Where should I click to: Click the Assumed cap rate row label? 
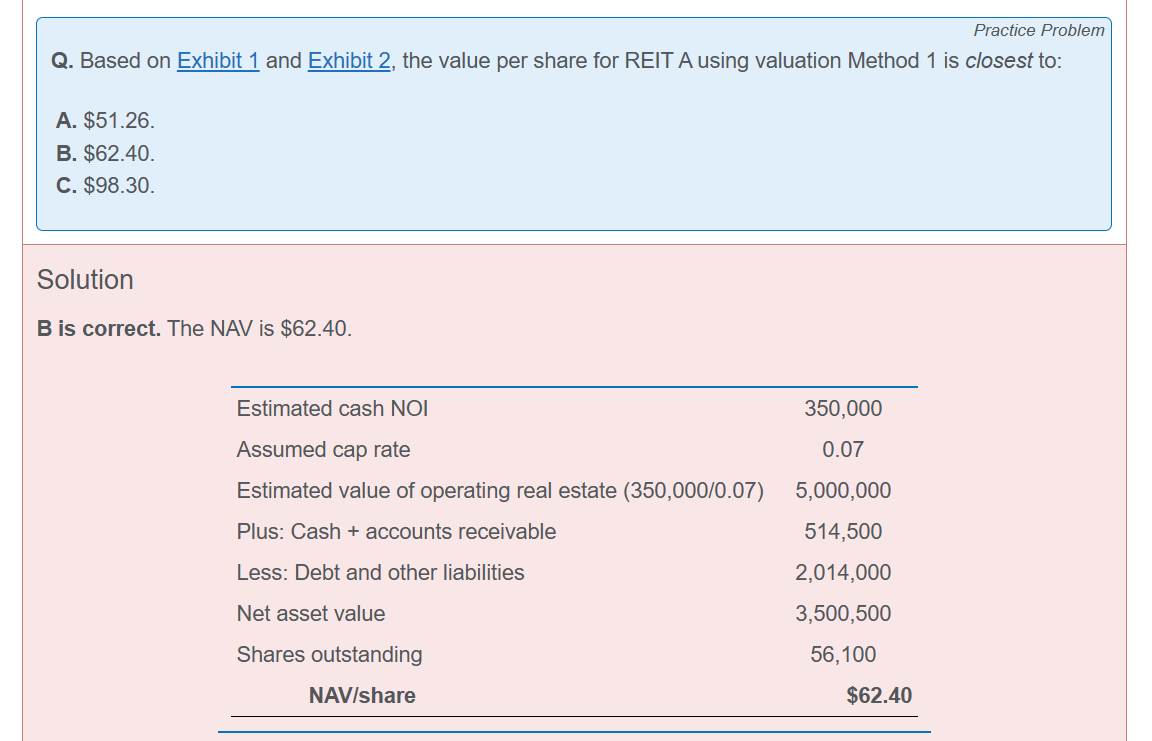(323, 450)
